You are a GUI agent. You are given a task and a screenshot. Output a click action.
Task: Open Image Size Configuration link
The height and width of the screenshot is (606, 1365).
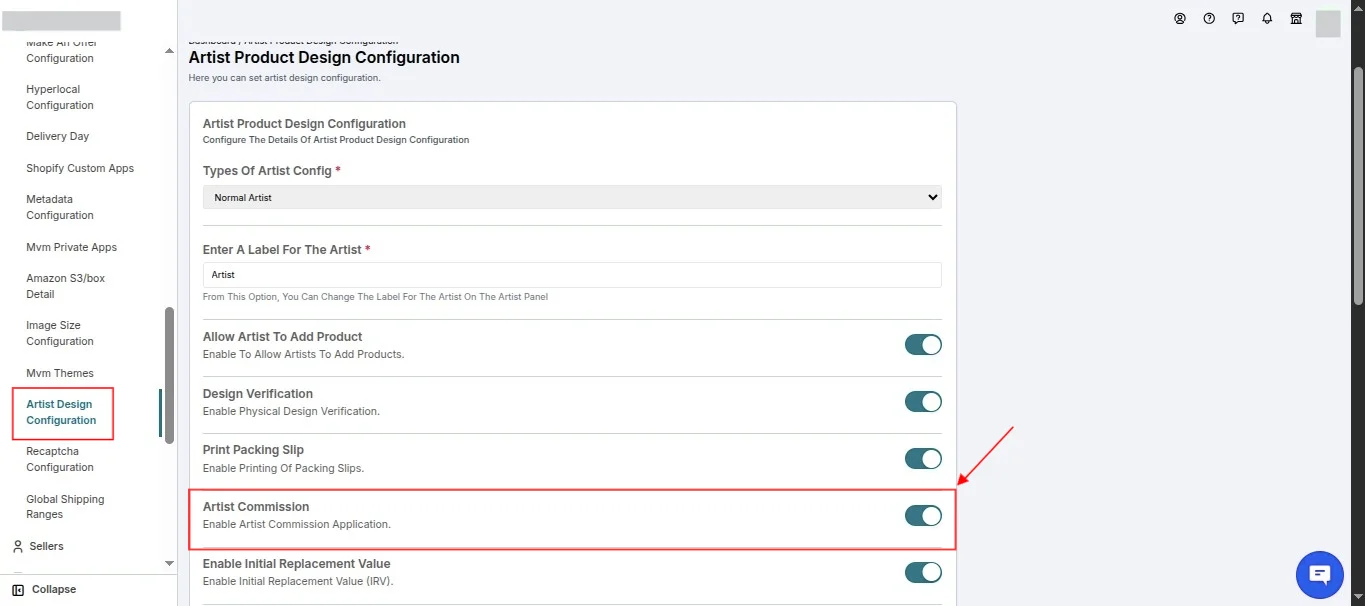tap(60, 333)
